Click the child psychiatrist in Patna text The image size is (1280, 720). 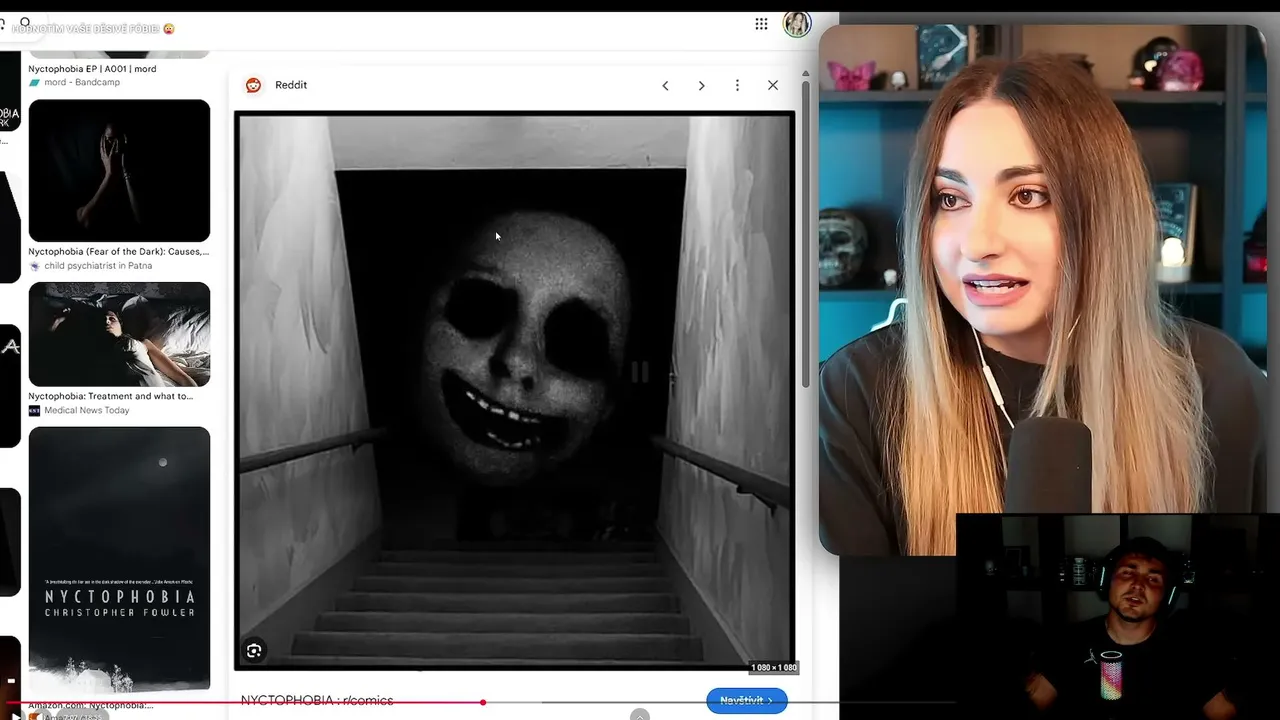click(98, 266)
